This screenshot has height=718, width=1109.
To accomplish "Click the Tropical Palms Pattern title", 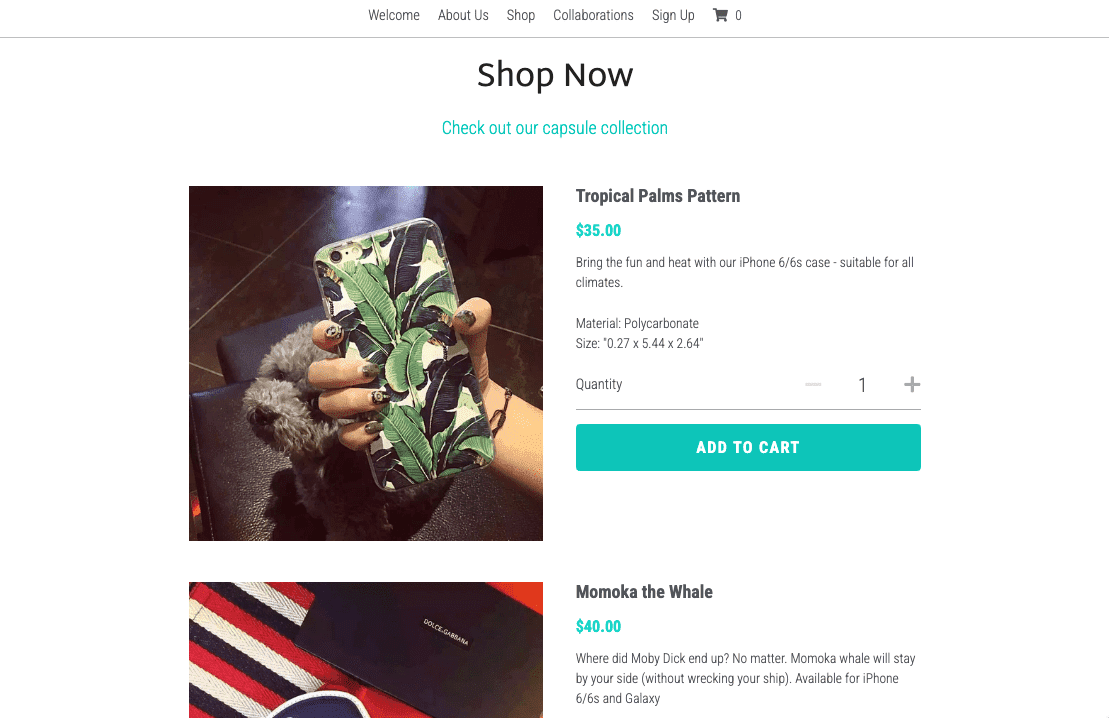I will [658, 196].
